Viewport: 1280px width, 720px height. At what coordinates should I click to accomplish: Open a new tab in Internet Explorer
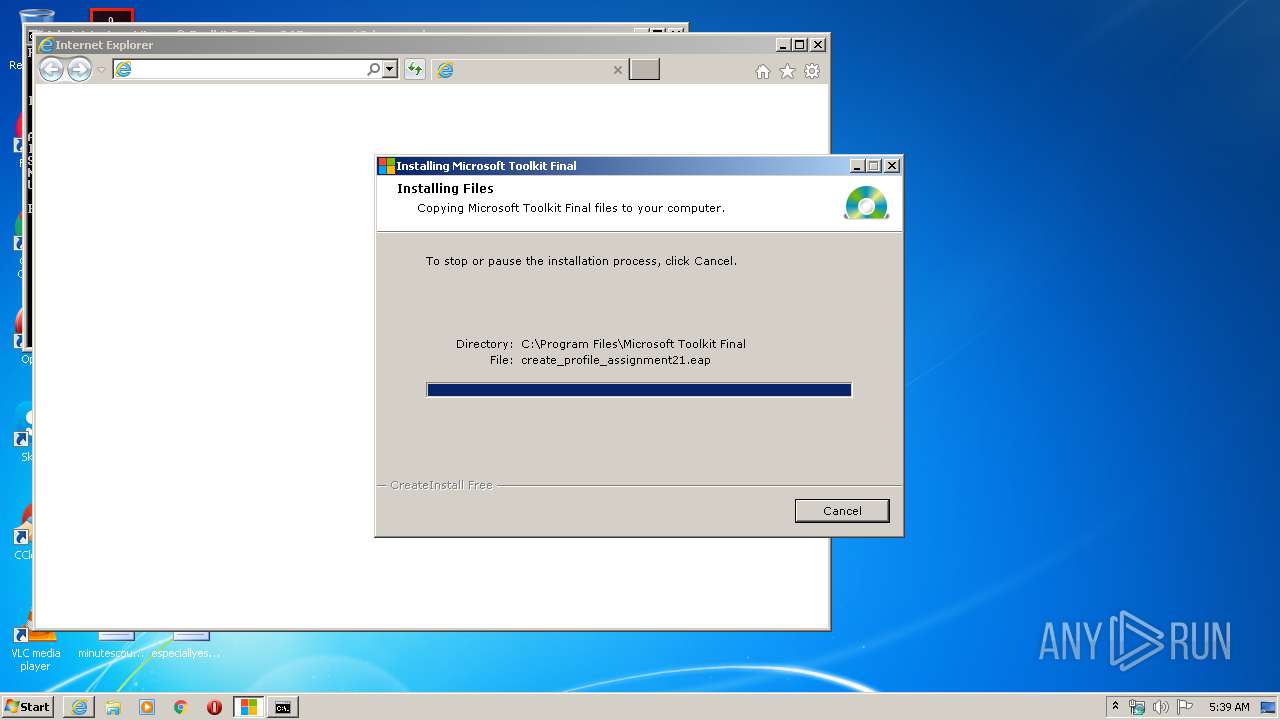(x=644, y=69)
